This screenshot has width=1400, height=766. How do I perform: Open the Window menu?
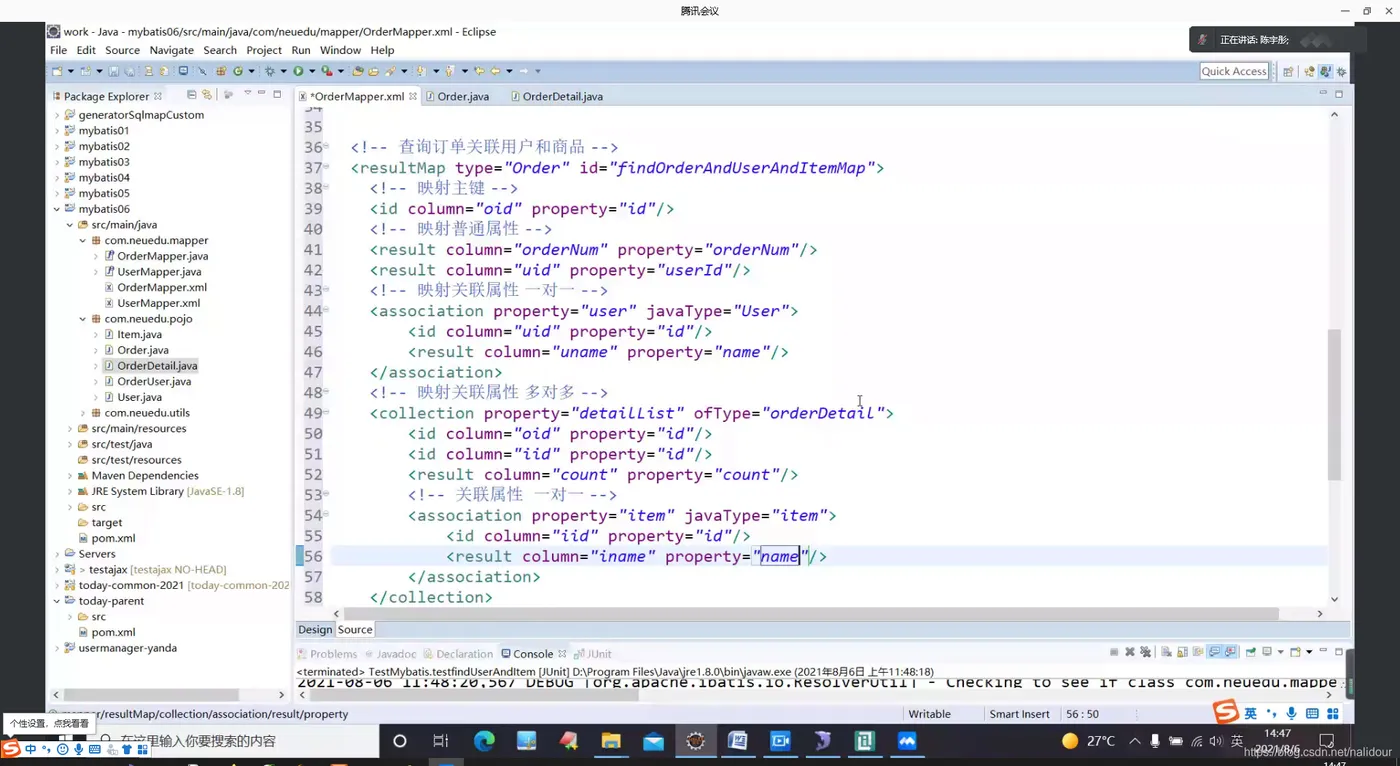pos(340,50)
